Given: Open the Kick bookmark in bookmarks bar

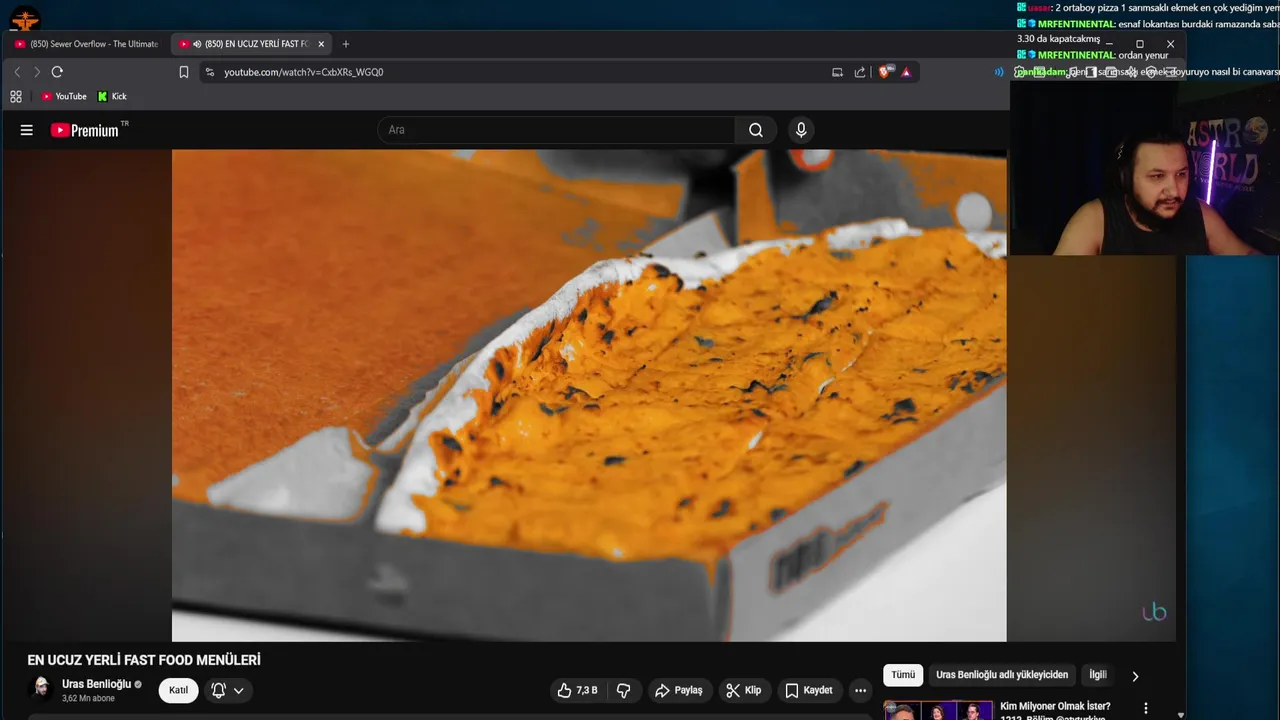Looking at the screenshot, I should (x=112, y=96).
